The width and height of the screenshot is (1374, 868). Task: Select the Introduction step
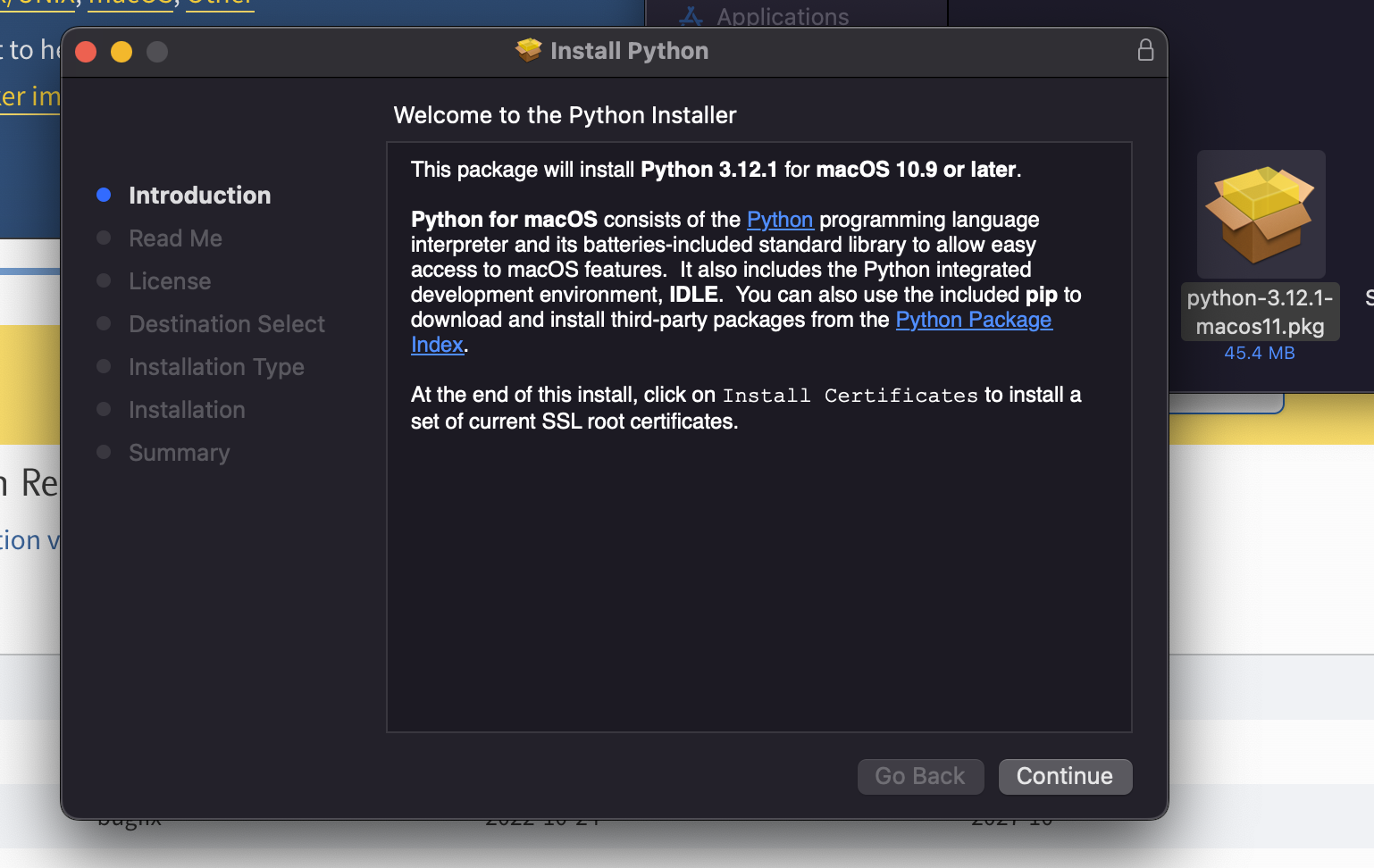pyautogui.click(x=199, y=196)
